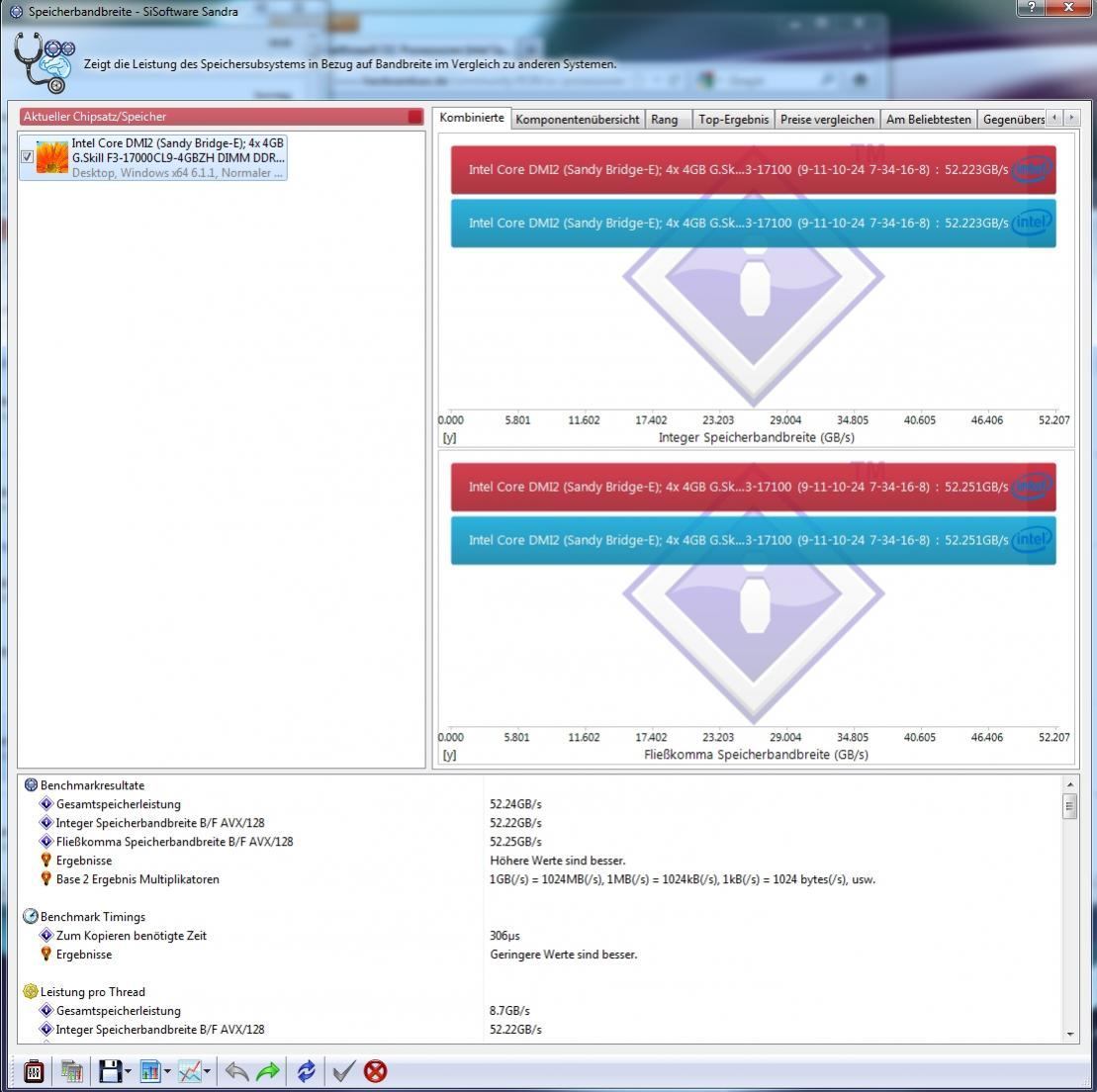Viewport: 1097px width, 1092px height.
Task: Click the grey checkmark OK icon
Action: (343, 1071)
